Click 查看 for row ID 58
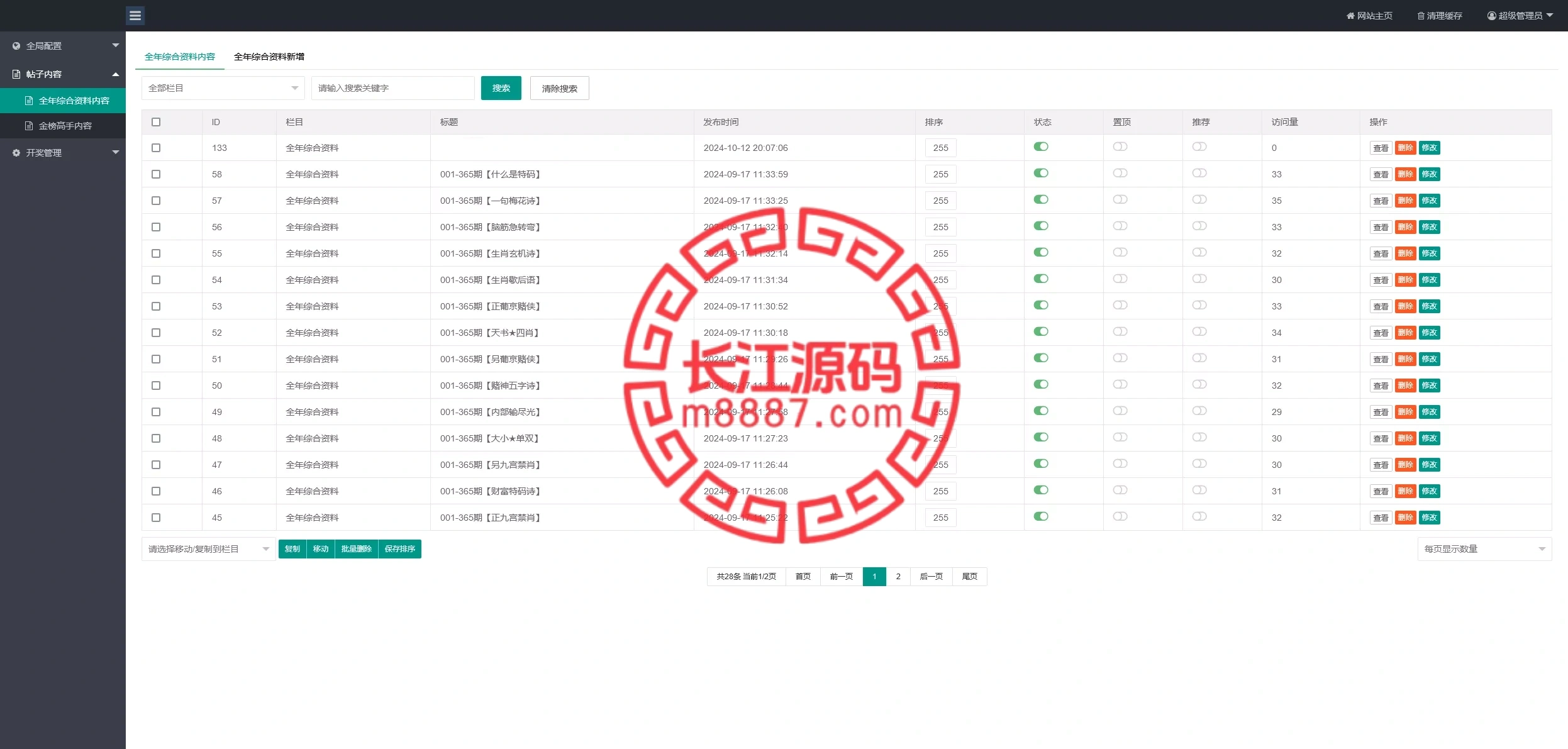This screenshot has width=1568, height=749. (1381, 174)
